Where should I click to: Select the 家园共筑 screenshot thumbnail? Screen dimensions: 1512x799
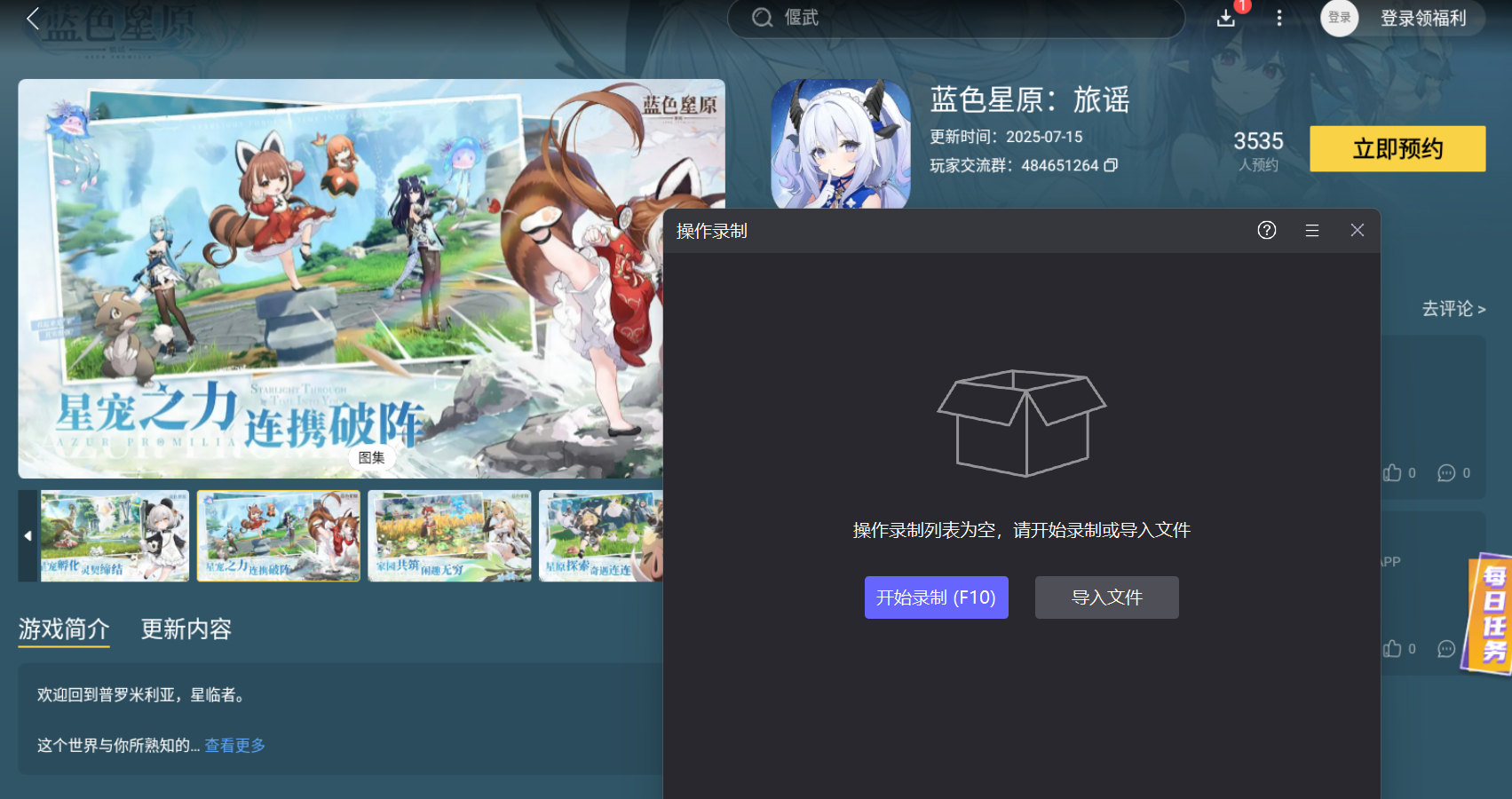pos(449,536)
